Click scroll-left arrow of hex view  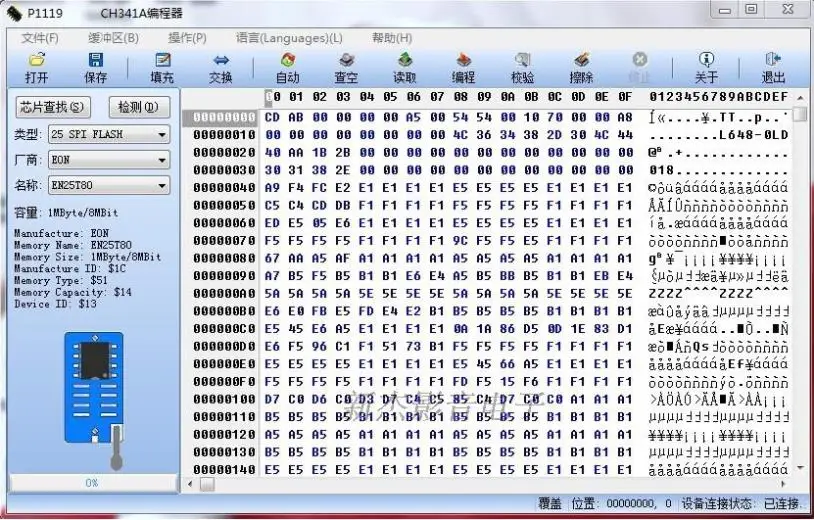pyautogui.click(x=191, y=484)
